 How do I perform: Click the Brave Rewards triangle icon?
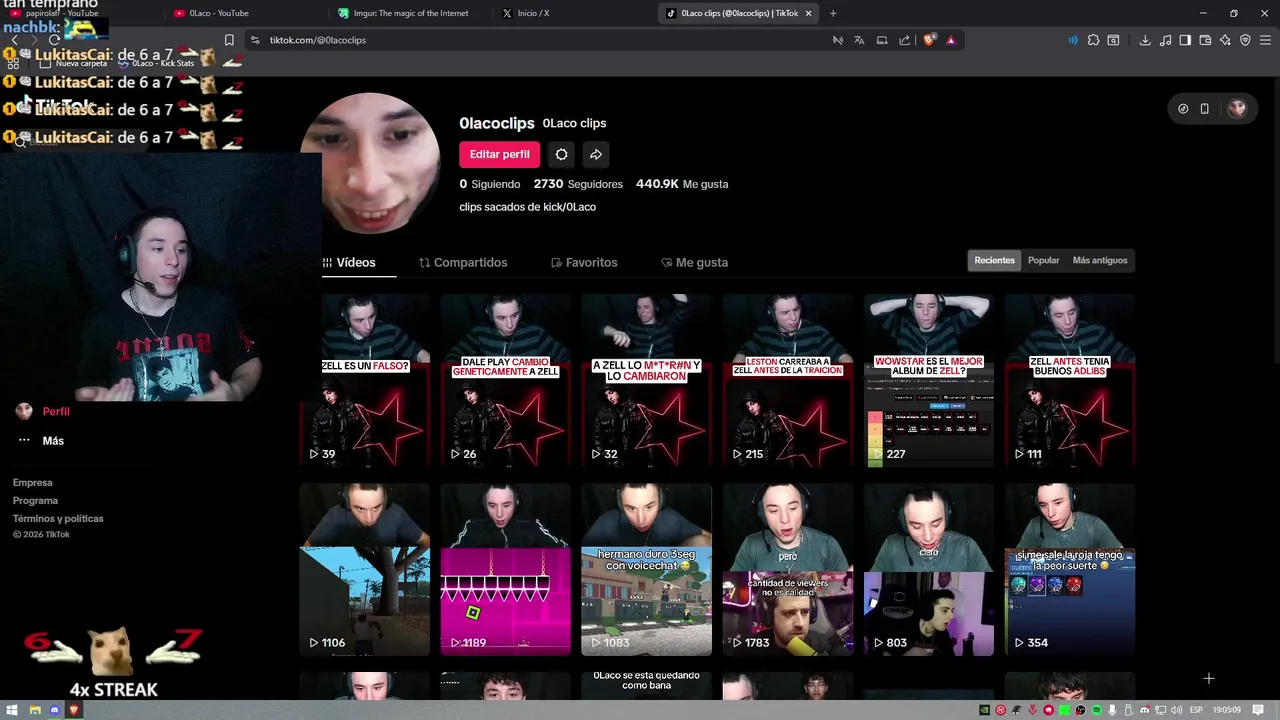click(x=950, y=40)
